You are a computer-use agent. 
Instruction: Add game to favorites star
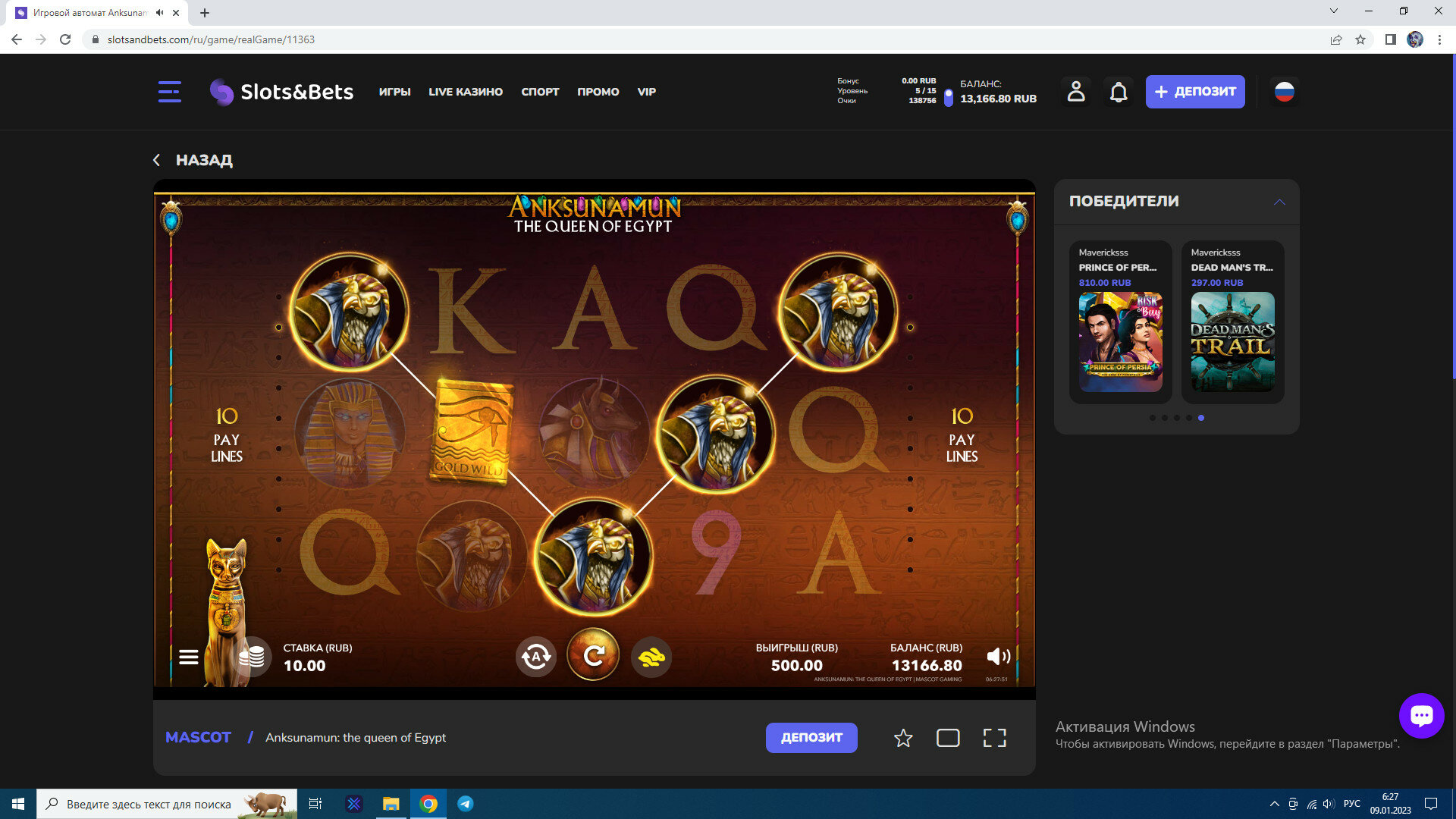(902, 738)
